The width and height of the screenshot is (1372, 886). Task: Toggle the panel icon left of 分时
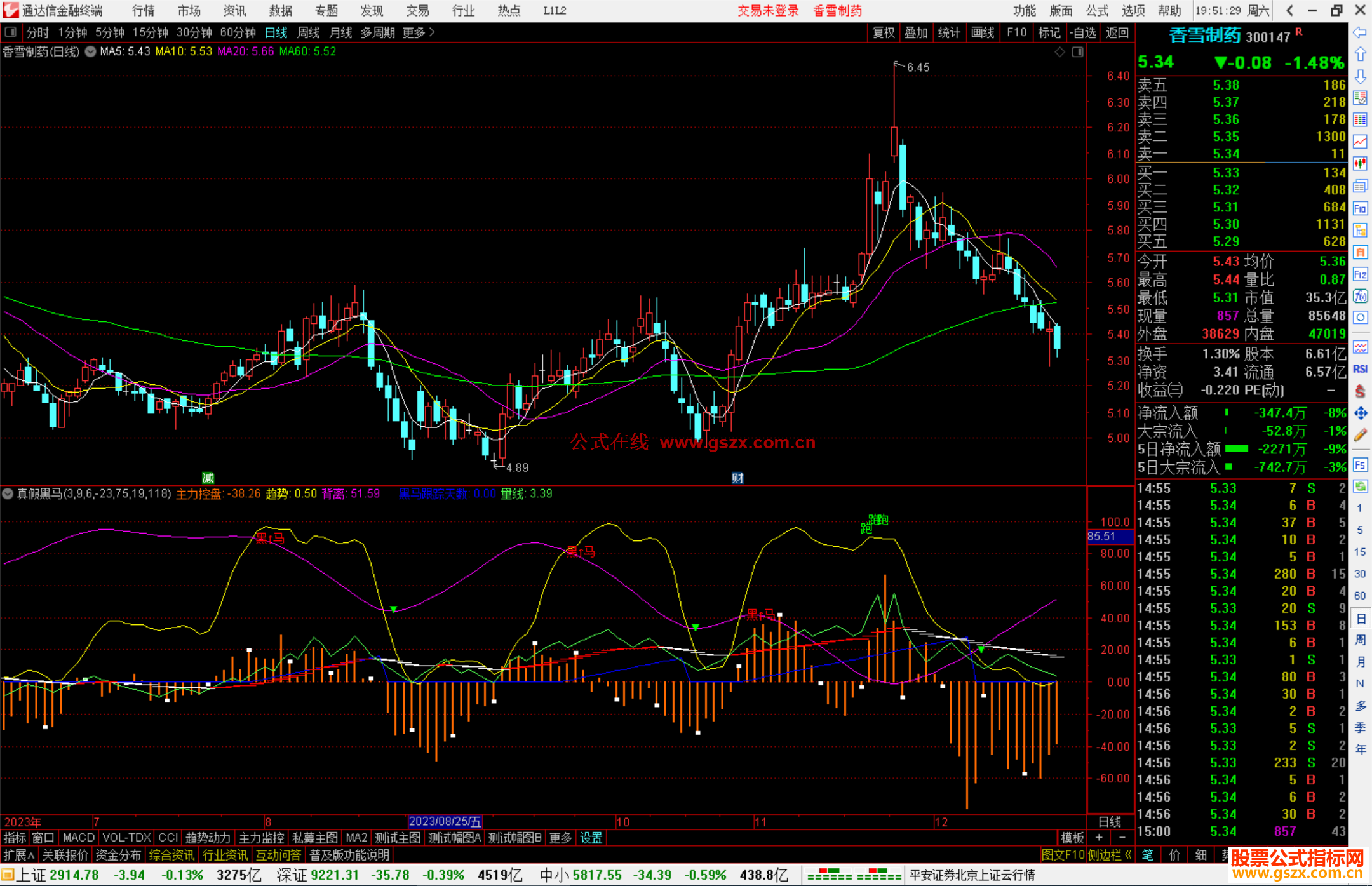coord(11,32)
